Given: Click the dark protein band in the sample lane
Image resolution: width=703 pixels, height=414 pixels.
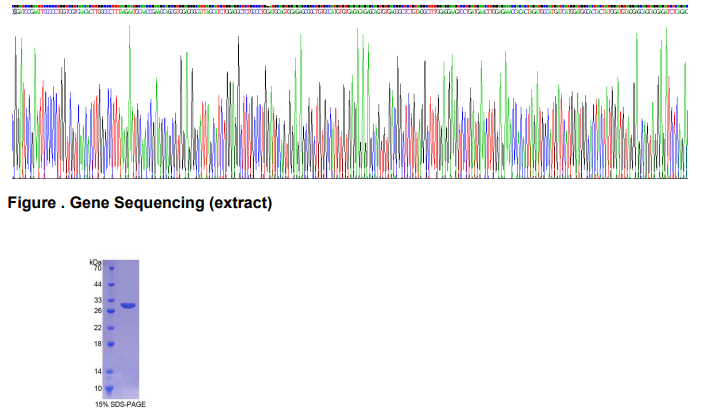Looking at the screenshot, I should [x=128, y=305].
